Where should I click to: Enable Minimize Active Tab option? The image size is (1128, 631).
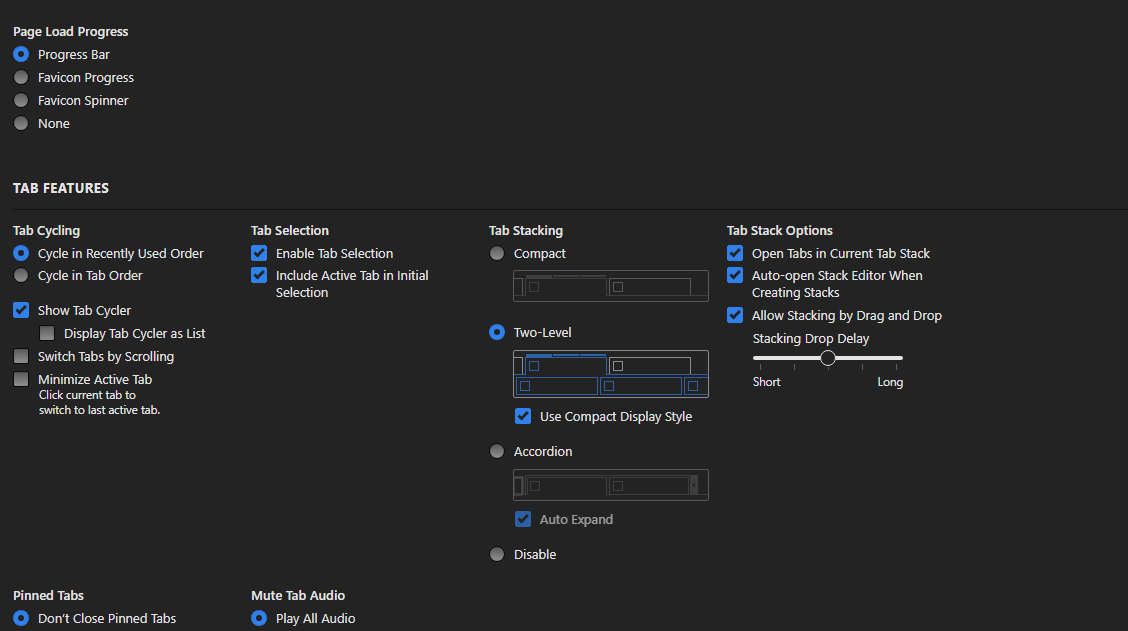21,380
